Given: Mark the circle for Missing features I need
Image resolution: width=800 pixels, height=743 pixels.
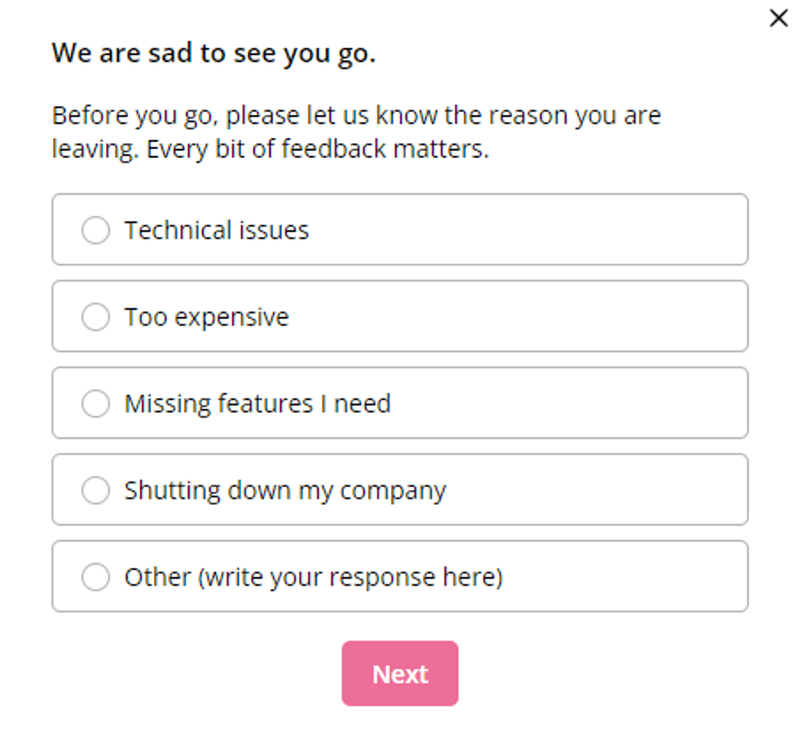Looking at the screenshot, I should 96,403.
